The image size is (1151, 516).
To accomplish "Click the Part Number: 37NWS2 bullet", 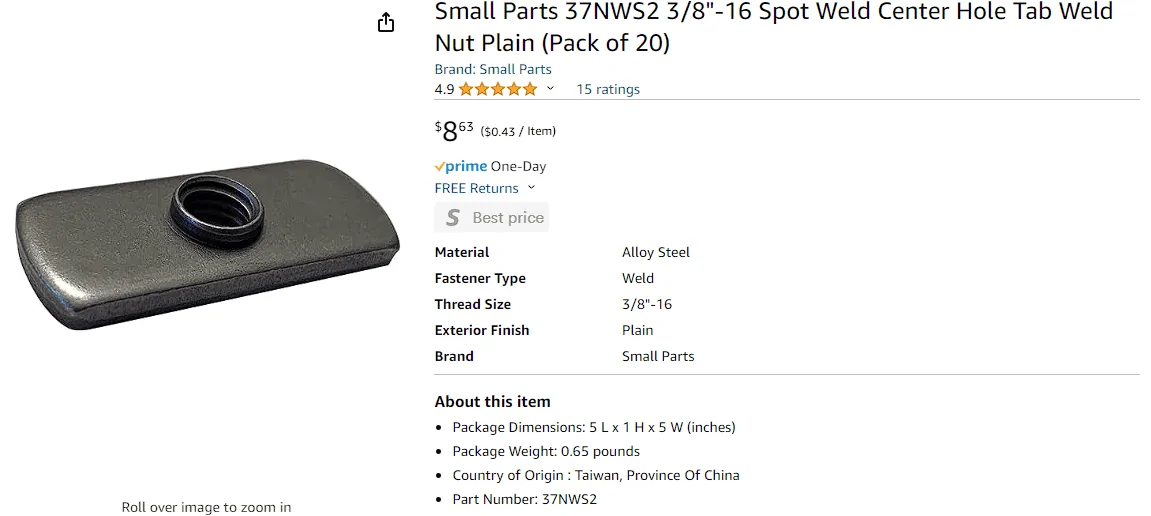I will pos(525,499).
